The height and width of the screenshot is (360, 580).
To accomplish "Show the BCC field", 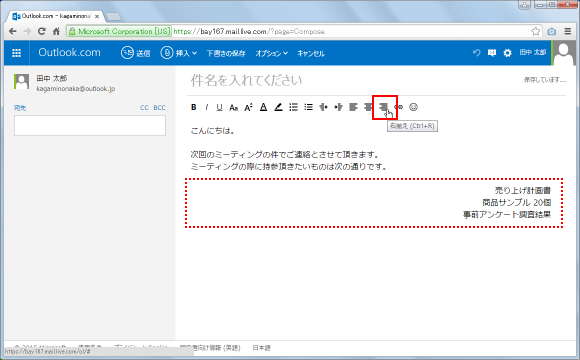I will (x=159, y=108).
